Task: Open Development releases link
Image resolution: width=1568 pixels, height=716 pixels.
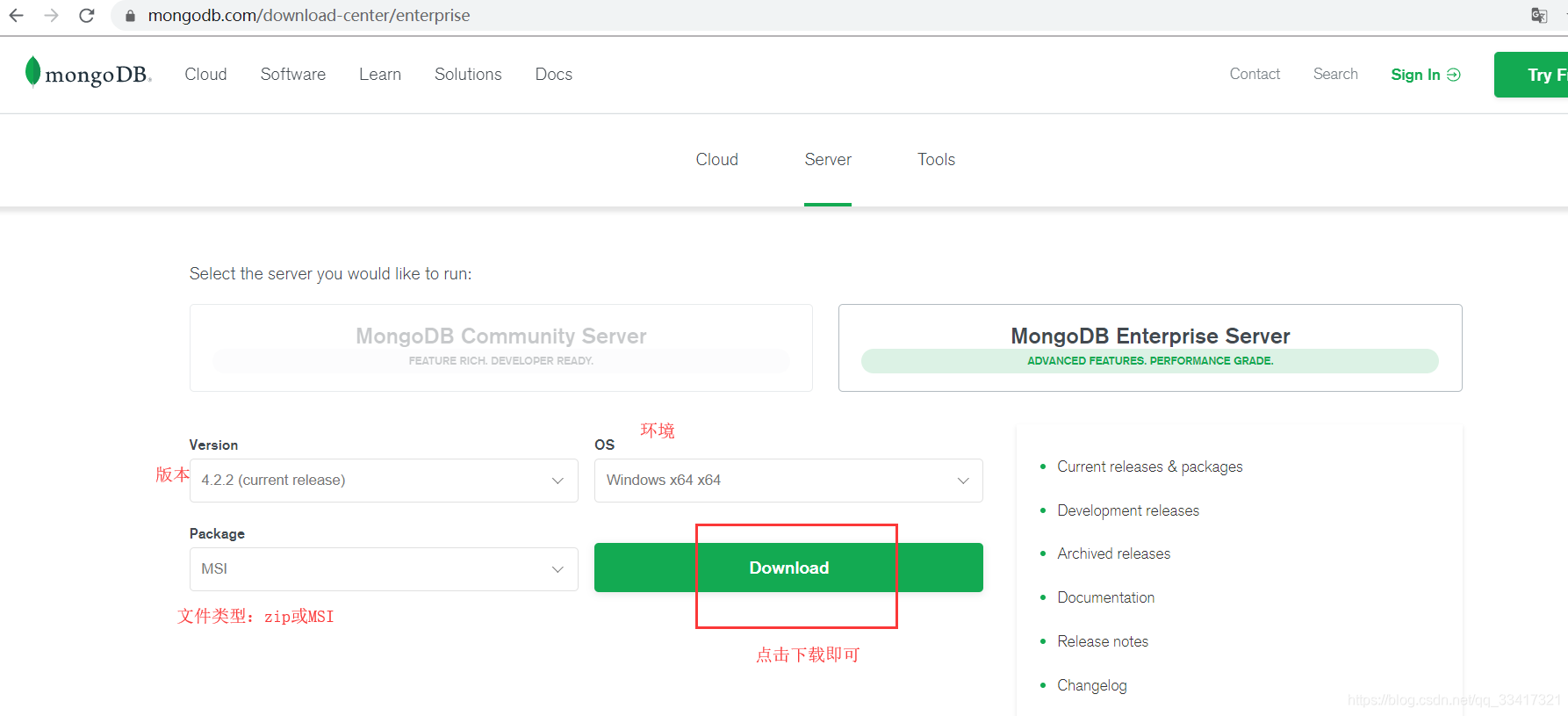Action: tap(1128, 510)
